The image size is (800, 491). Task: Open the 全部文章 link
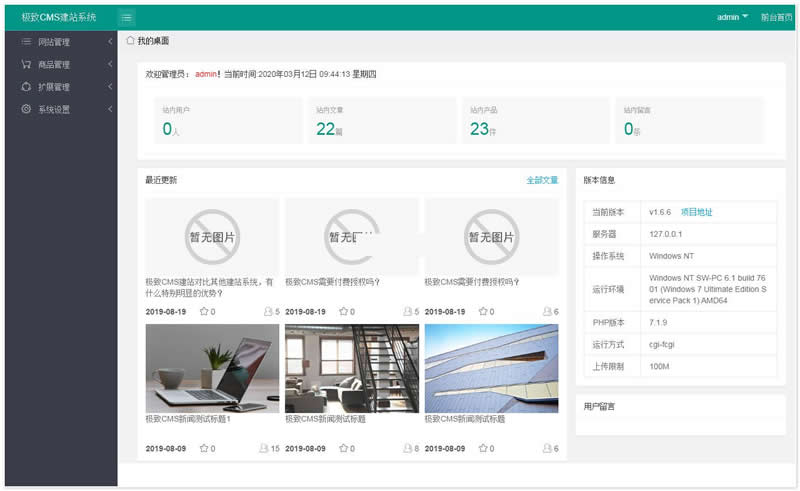point(542,180)
